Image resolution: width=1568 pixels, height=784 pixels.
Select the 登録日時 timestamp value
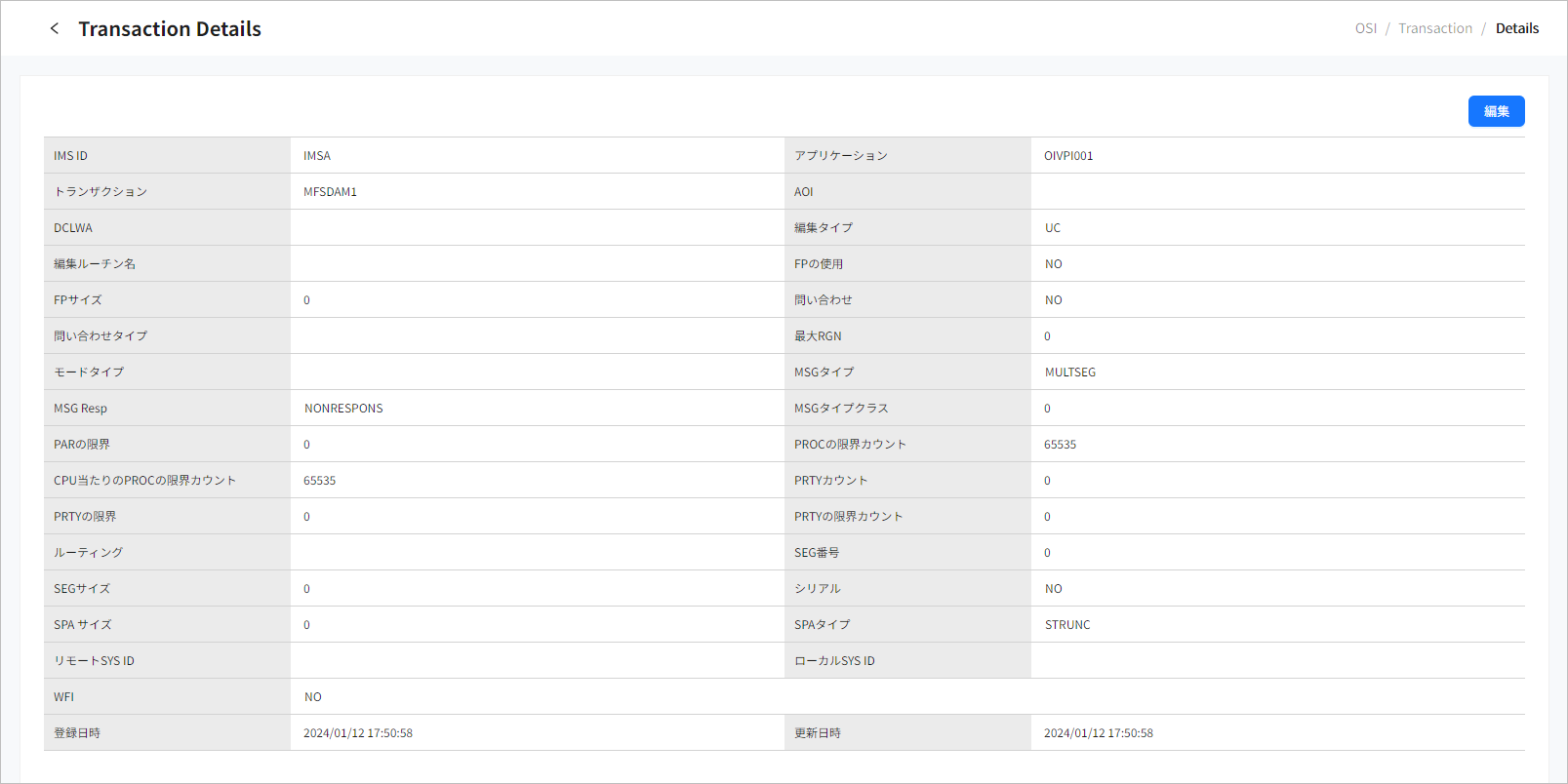point(357,733)
